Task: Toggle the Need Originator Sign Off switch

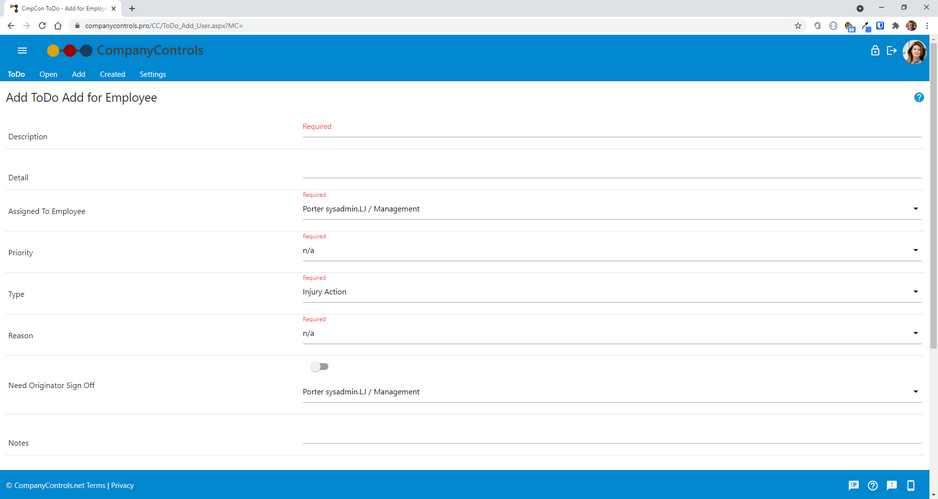Action: [319, 367]
